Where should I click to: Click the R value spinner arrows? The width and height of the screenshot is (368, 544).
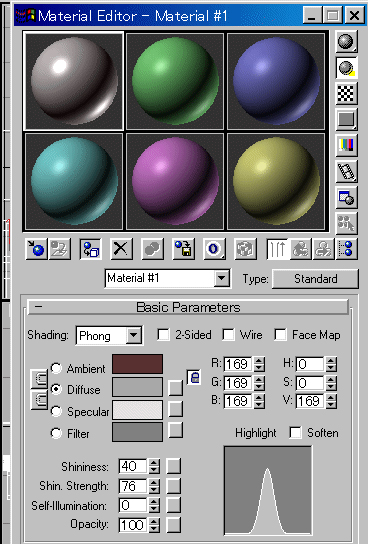pyautogui.click(x=259, y=364)
